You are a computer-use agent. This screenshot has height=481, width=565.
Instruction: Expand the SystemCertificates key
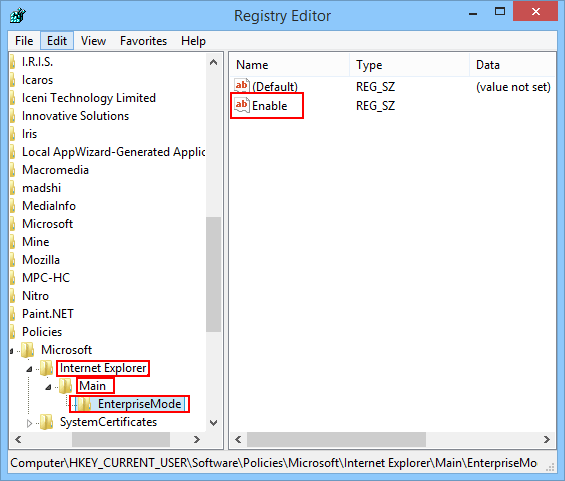30,423
